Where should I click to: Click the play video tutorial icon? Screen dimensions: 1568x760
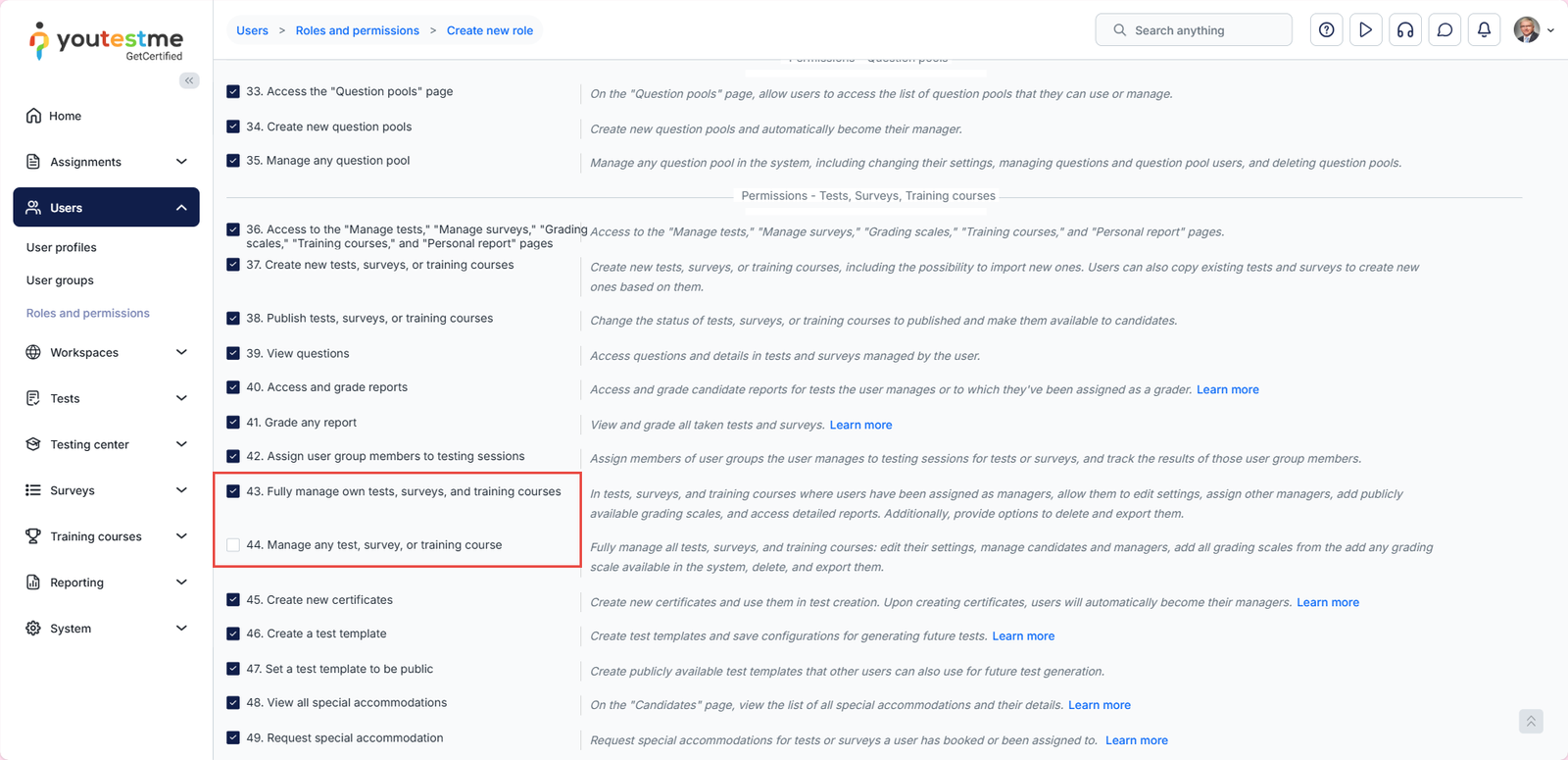(x=1365, y=30)
